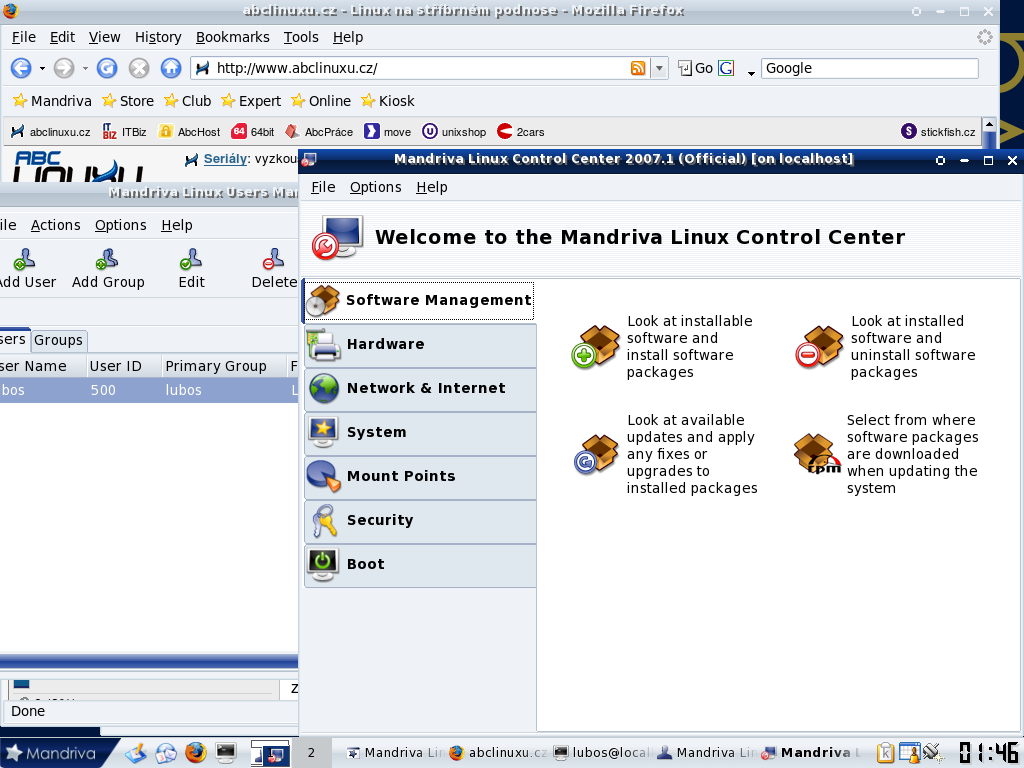Select the user row with ID 500
Image resolution: width=1024 pixels, height=768 pixels.
point(149,391)
